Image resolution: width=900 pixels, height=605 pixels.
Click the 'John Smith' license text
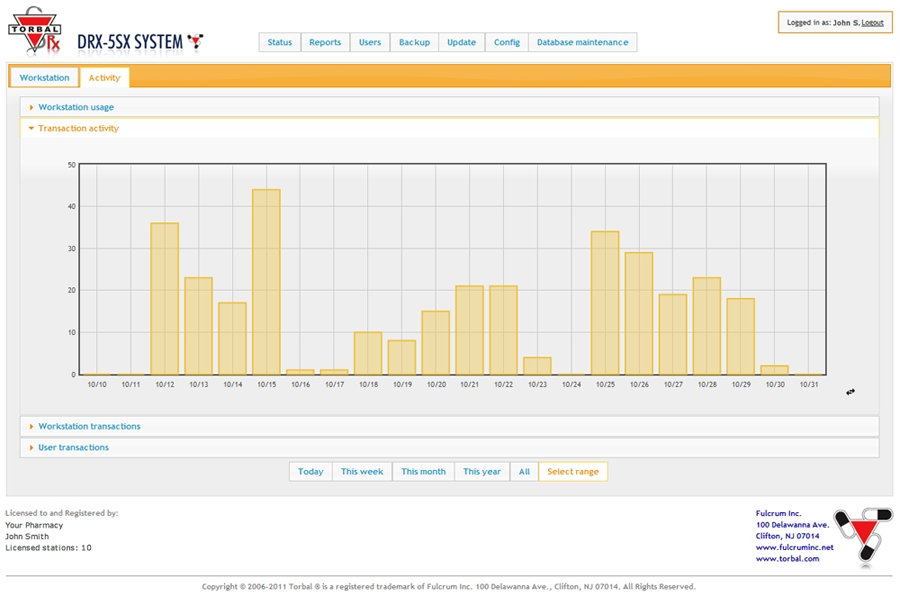(27, 536)
